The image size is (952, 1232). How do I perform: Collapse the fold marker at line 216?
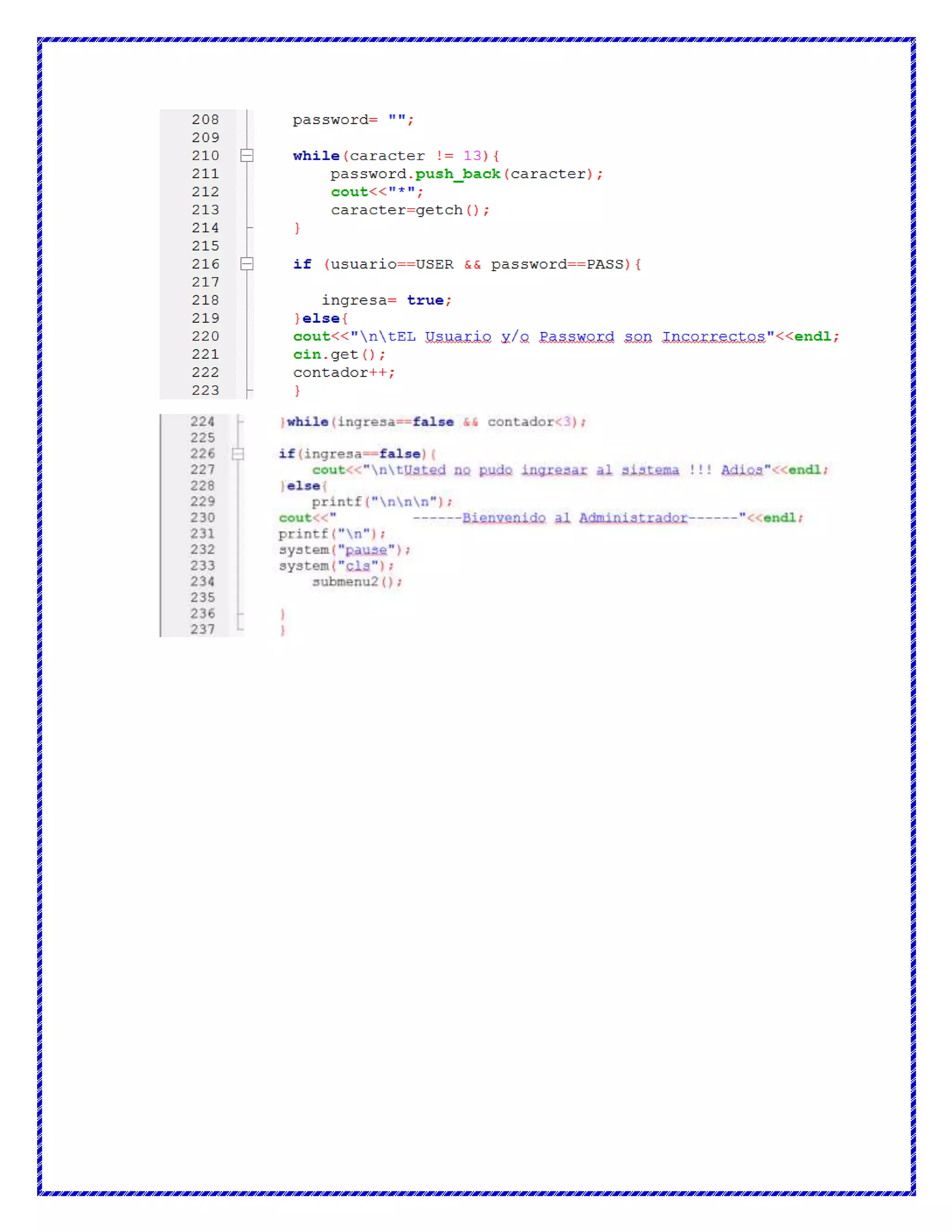pos(246,264)
